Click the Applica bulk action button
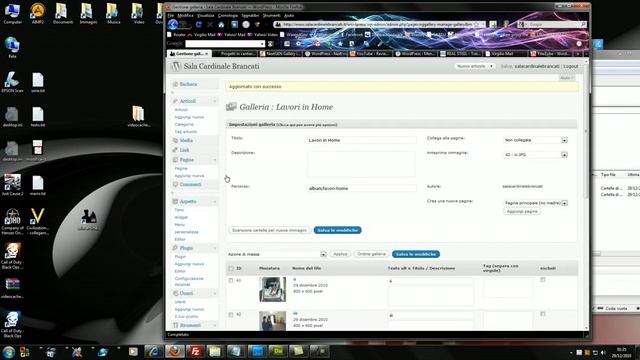The height and width of the screenshot is (360, 640). click(x=340, y=254)
